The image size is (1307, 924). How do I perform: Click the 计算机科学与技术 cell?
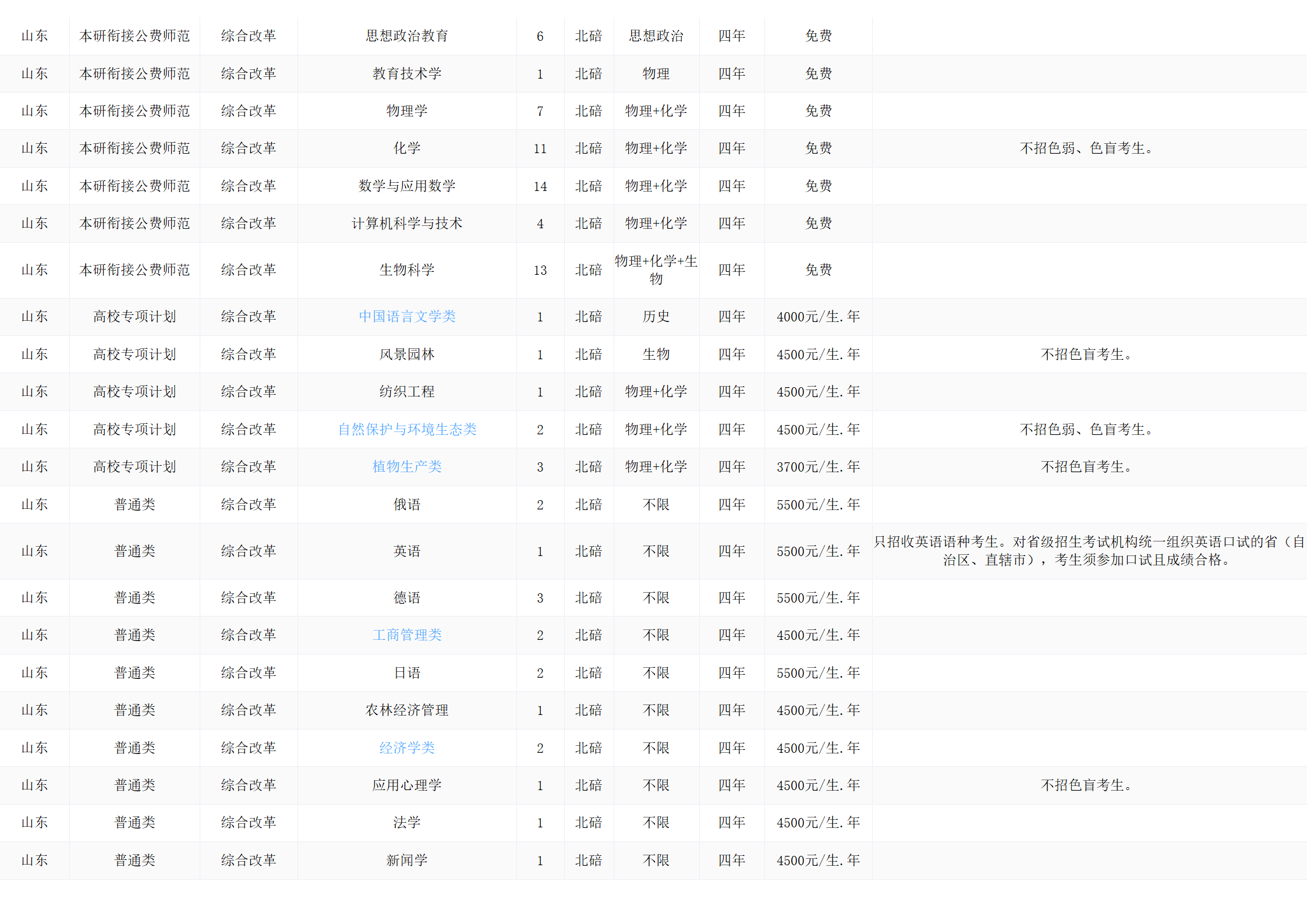click(x=407, y=224)
